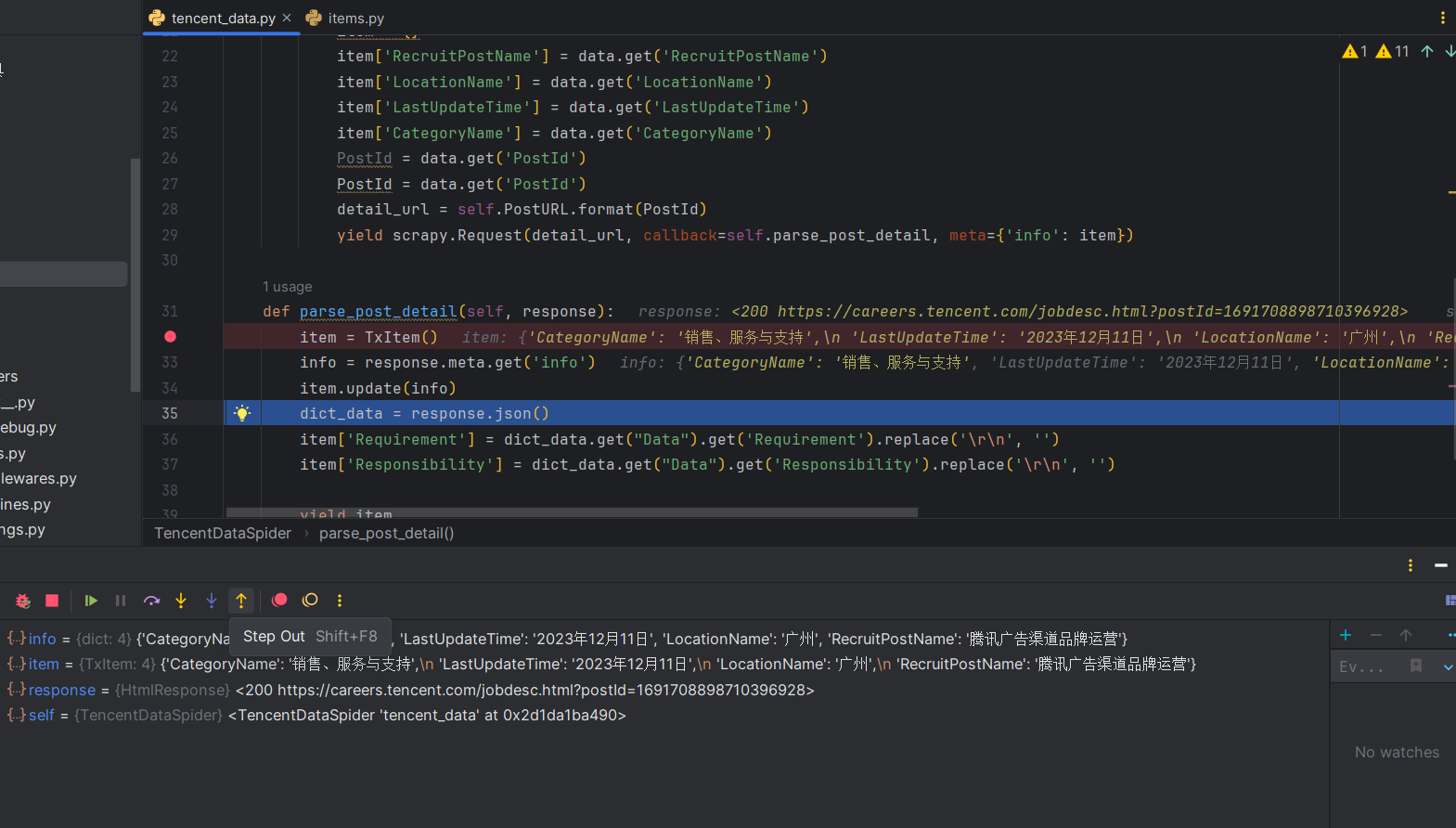Hide the debug tool window
The image size is (1456, 828).
click(x=1441, y=565)
